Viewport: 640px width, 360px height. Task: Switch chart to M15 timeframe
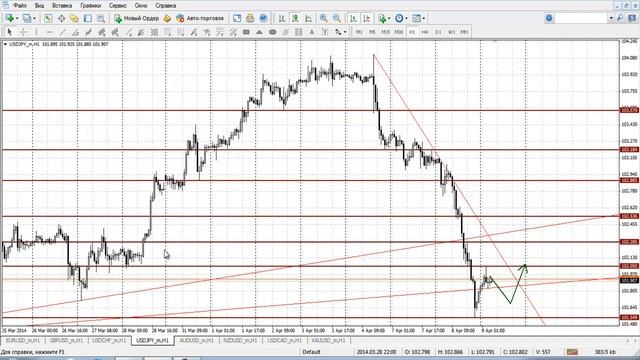coord(385,32)
